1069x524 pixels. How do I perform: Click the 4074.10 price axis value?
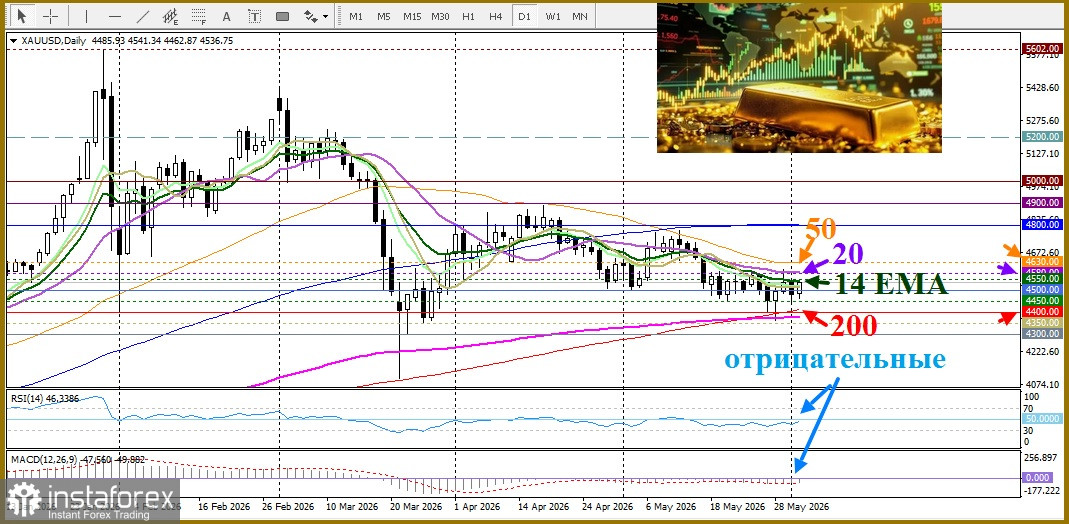[1043, 384]
